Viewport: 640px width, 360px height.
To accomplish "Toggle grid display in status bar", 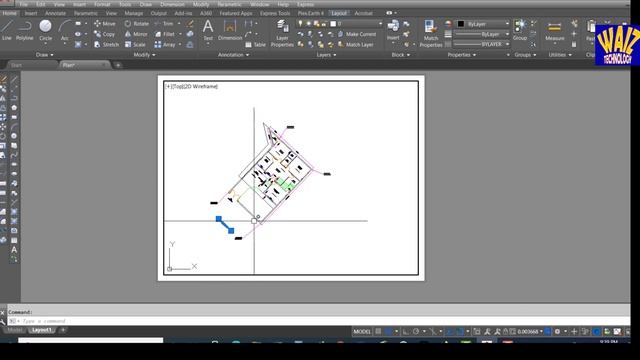I will [378, 331].
